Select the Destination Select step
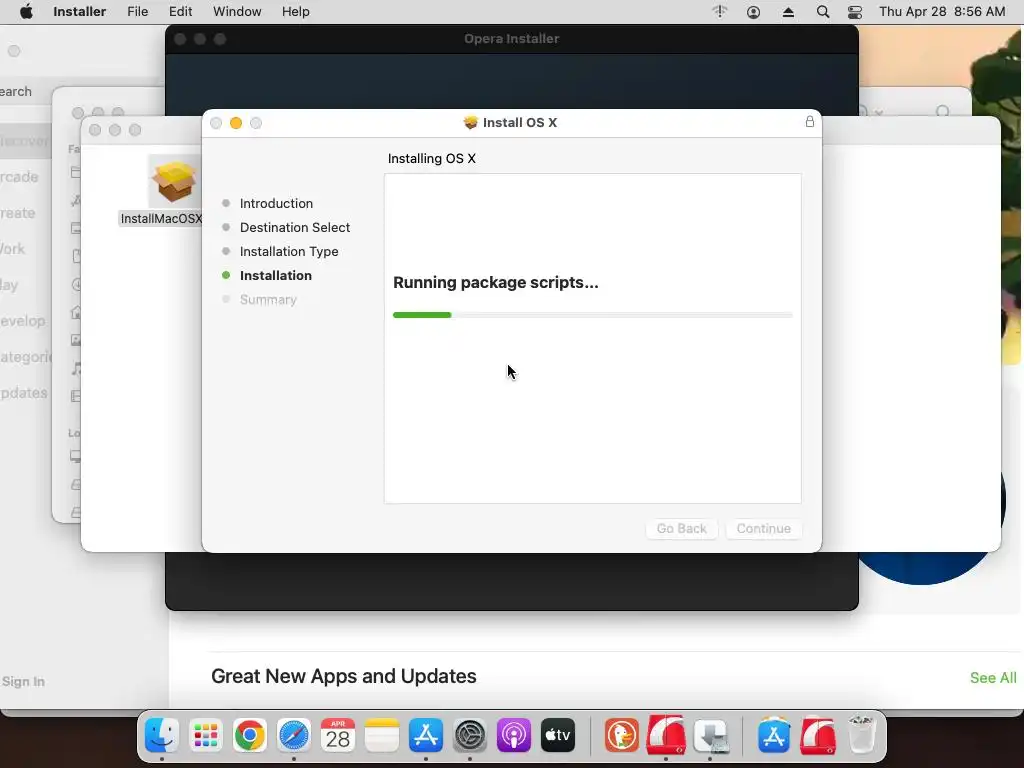The height and width of the screenshot is (768, 1024). click(x=295, y=227)
